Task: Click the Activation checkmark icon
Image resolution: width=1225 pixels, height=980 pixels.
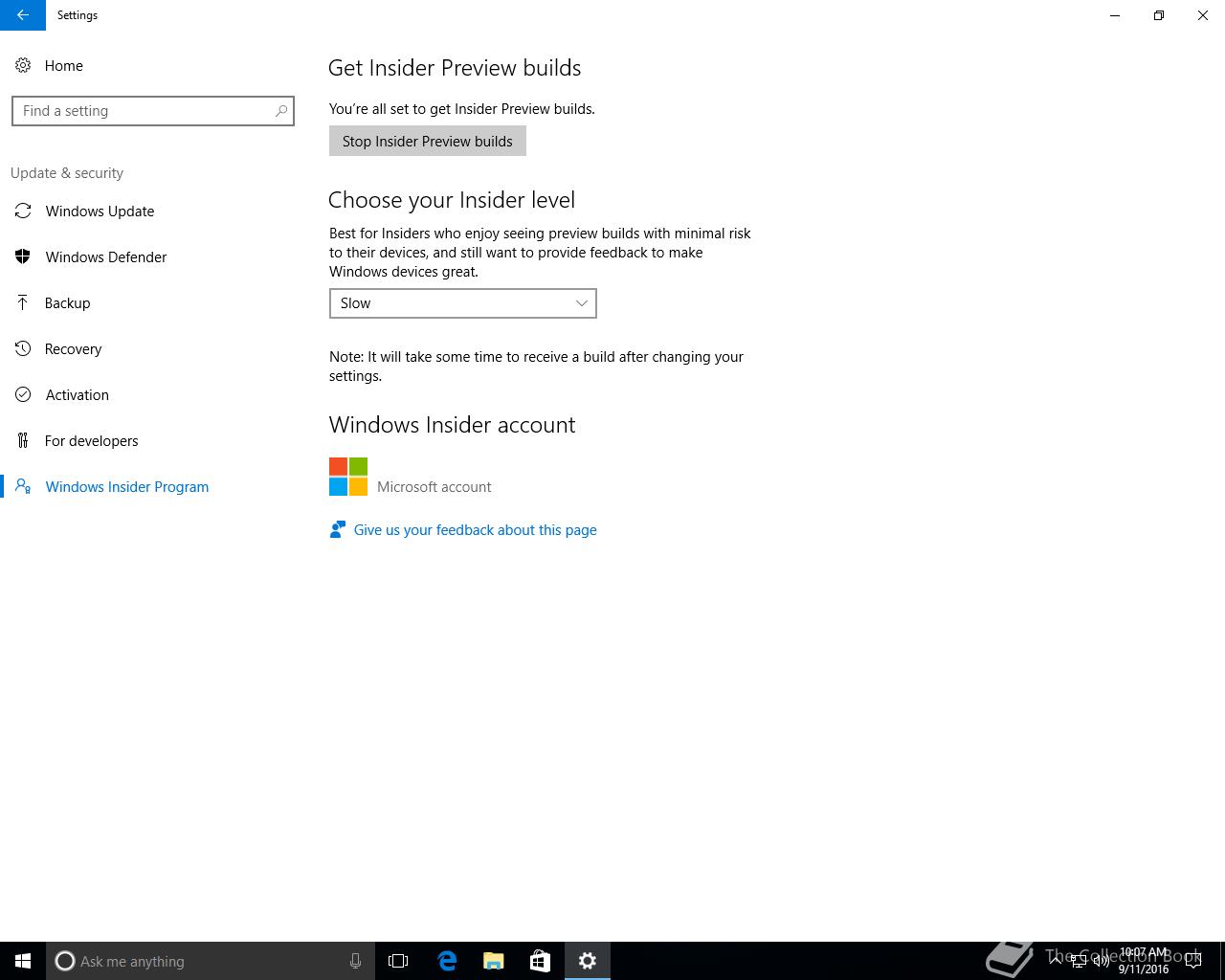Action: coord(23,394)
